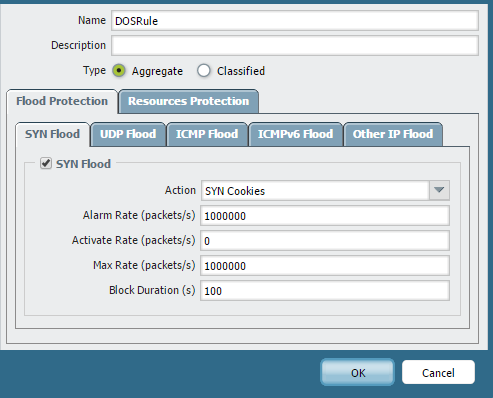
Task: Select the Classified type radio button
Action: coord(204,71)
